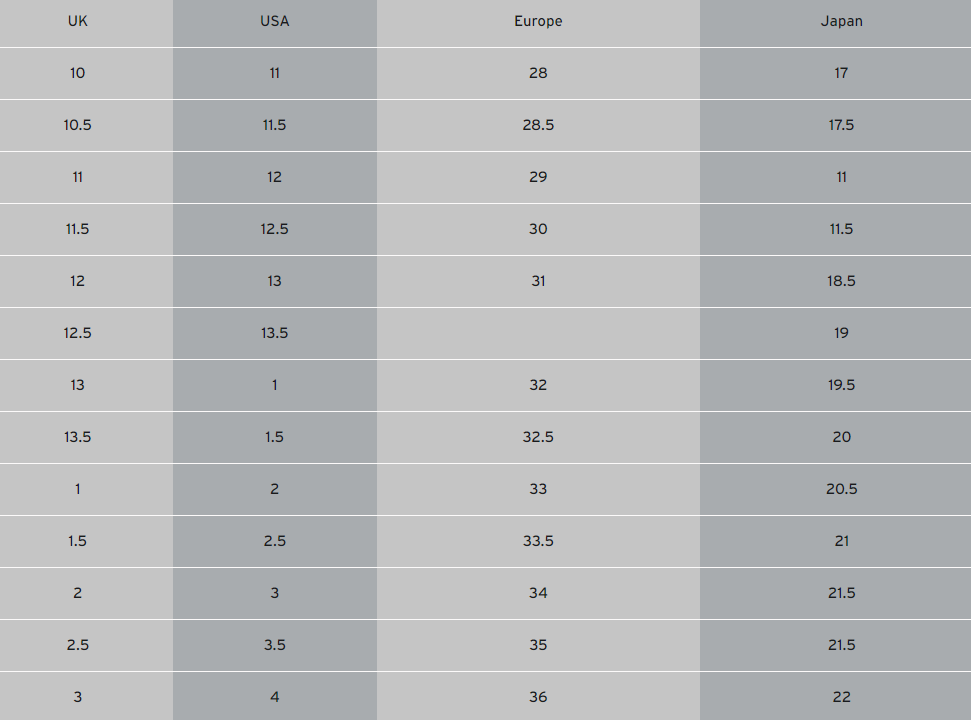Select Europe size 32.5 cell
Screen dimensions: 971x720
(x=538, y=437)
